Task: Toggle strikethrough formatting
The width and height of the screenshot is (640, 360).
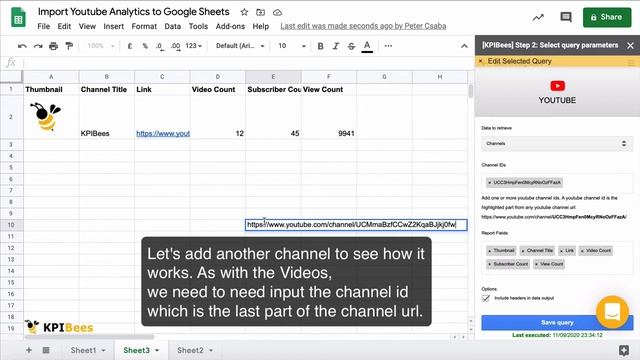Action: [351, 46]
